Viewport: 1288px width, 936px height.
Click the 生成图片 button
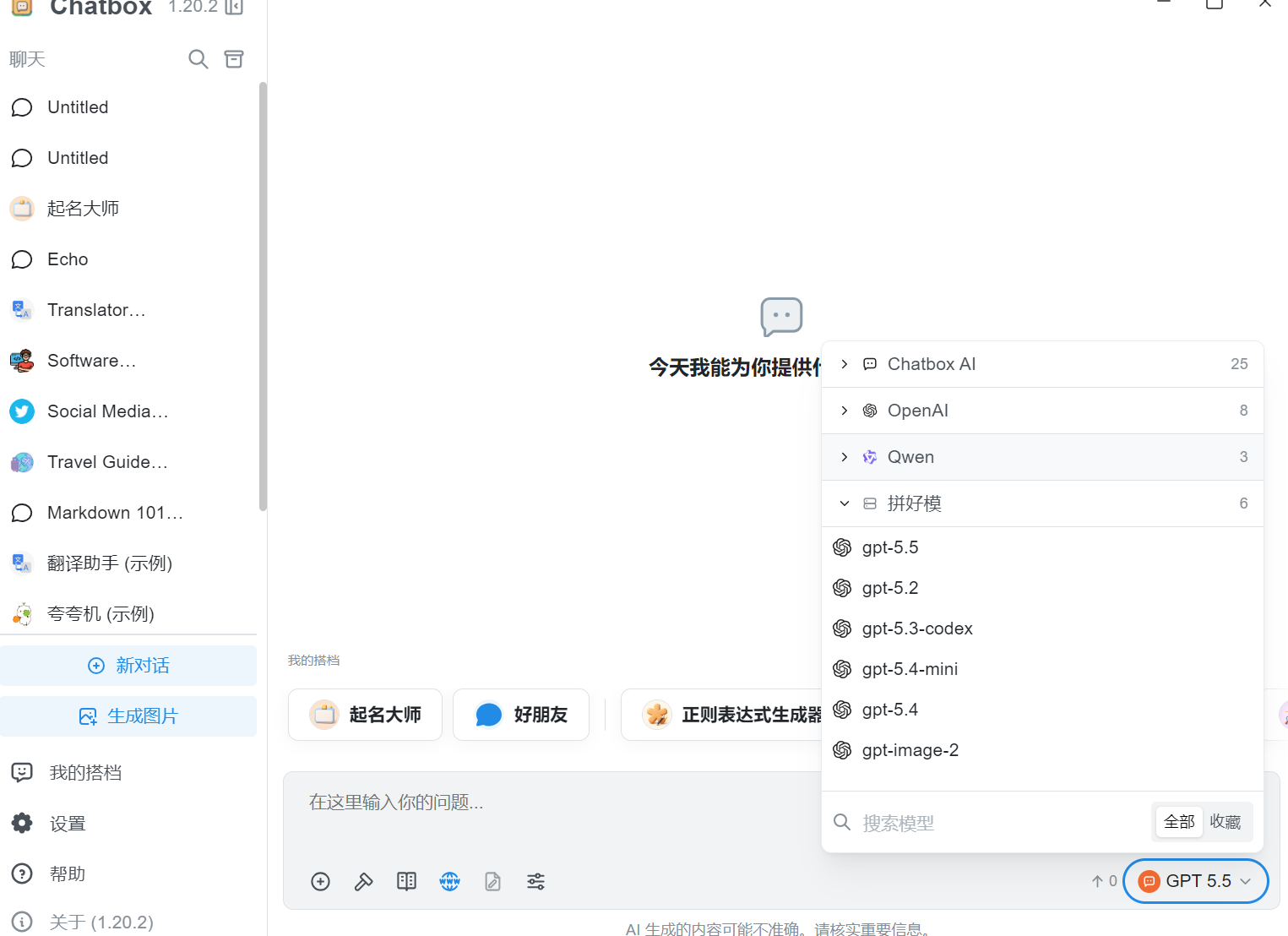pyautogui.click(x=128, y=716)
